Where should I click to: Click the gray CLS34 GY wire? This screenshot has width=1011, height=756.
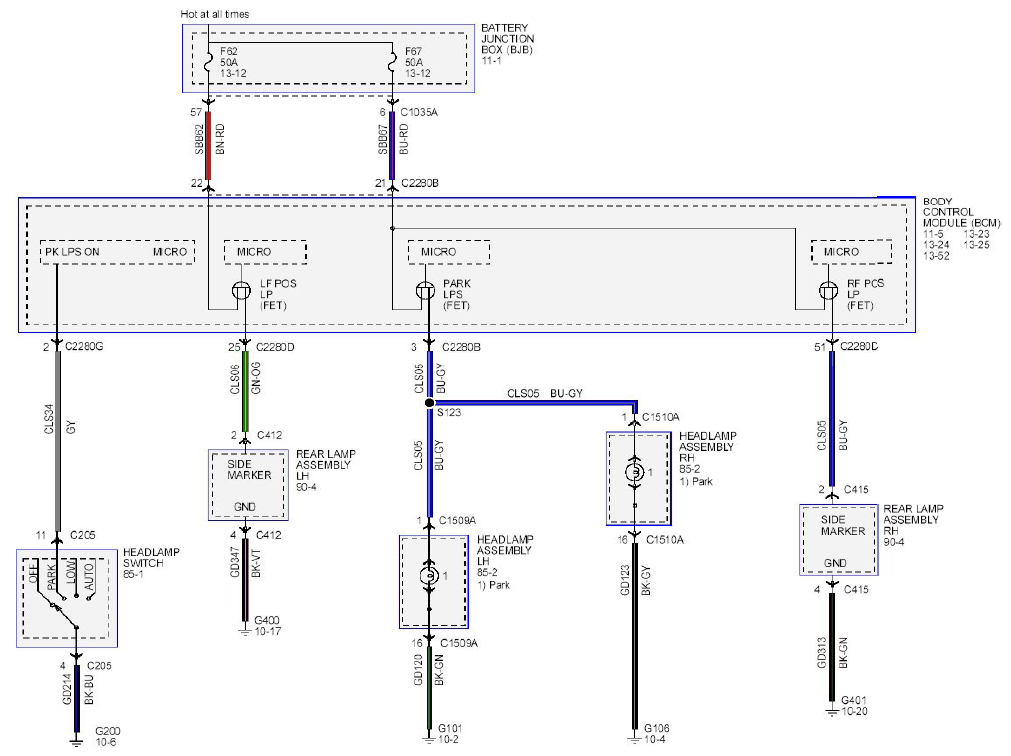(x=58, y=441)
